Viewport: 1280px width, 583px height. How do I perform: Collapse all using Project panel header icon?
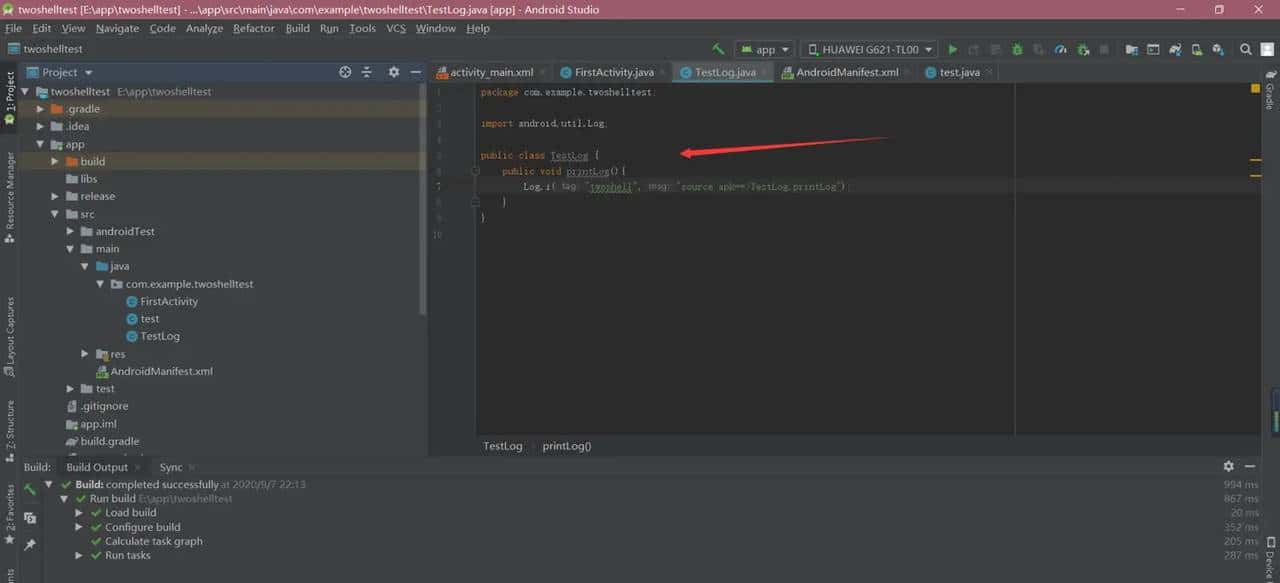(x=367, y=72)
